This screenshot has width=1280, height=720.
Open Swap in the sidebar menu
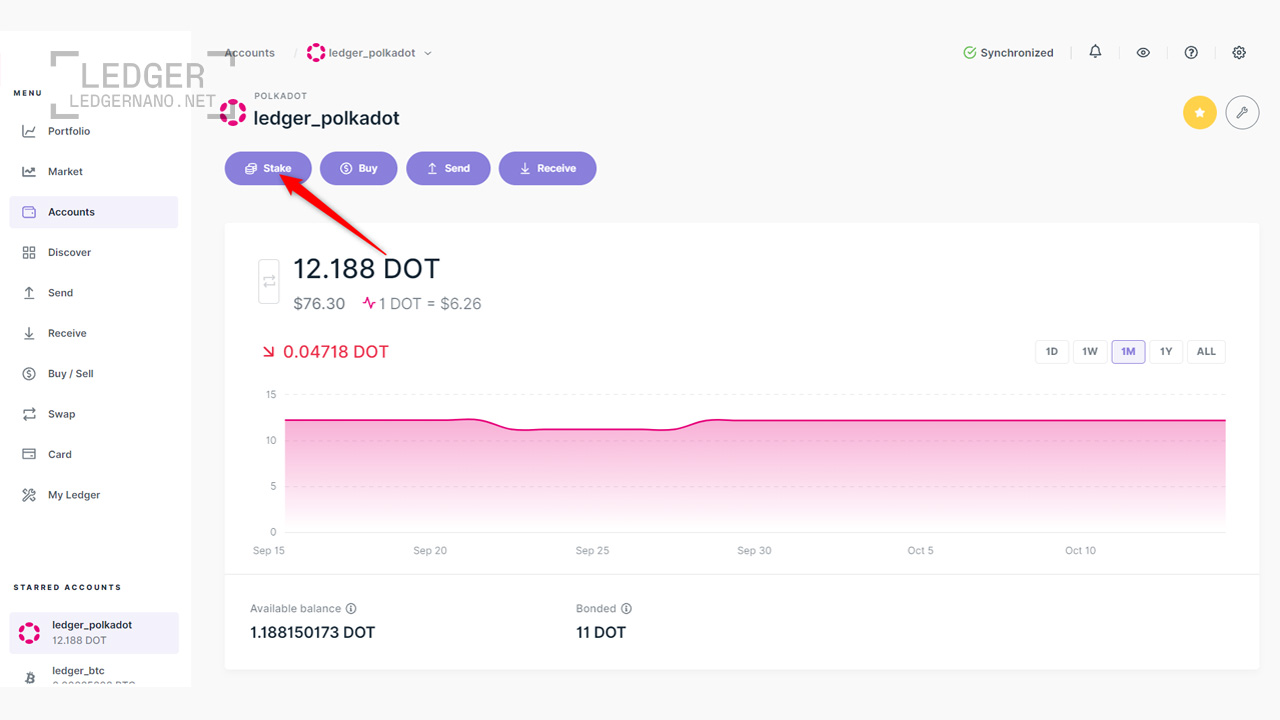click(x=94, y=414)
